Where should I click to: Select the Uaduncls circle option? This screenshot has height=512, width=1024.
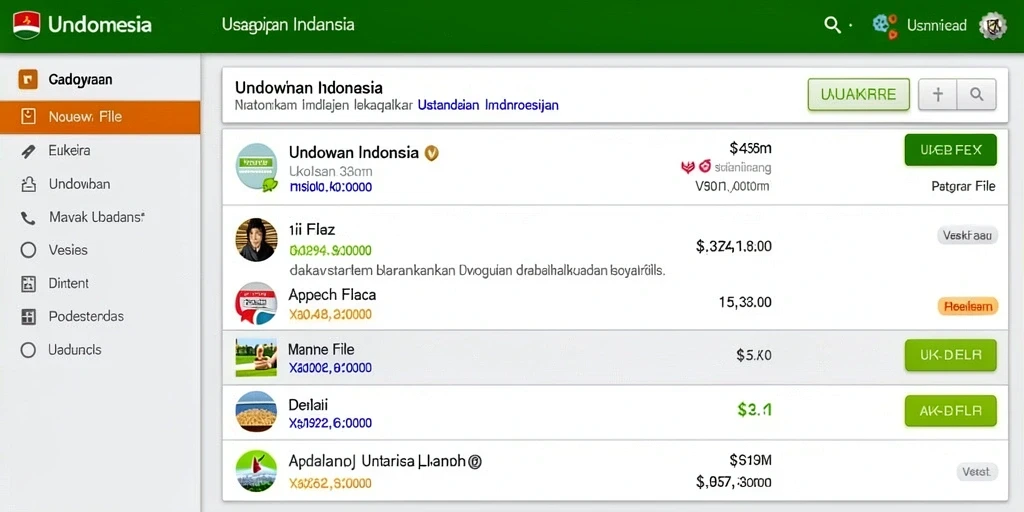tap(28, 350)
